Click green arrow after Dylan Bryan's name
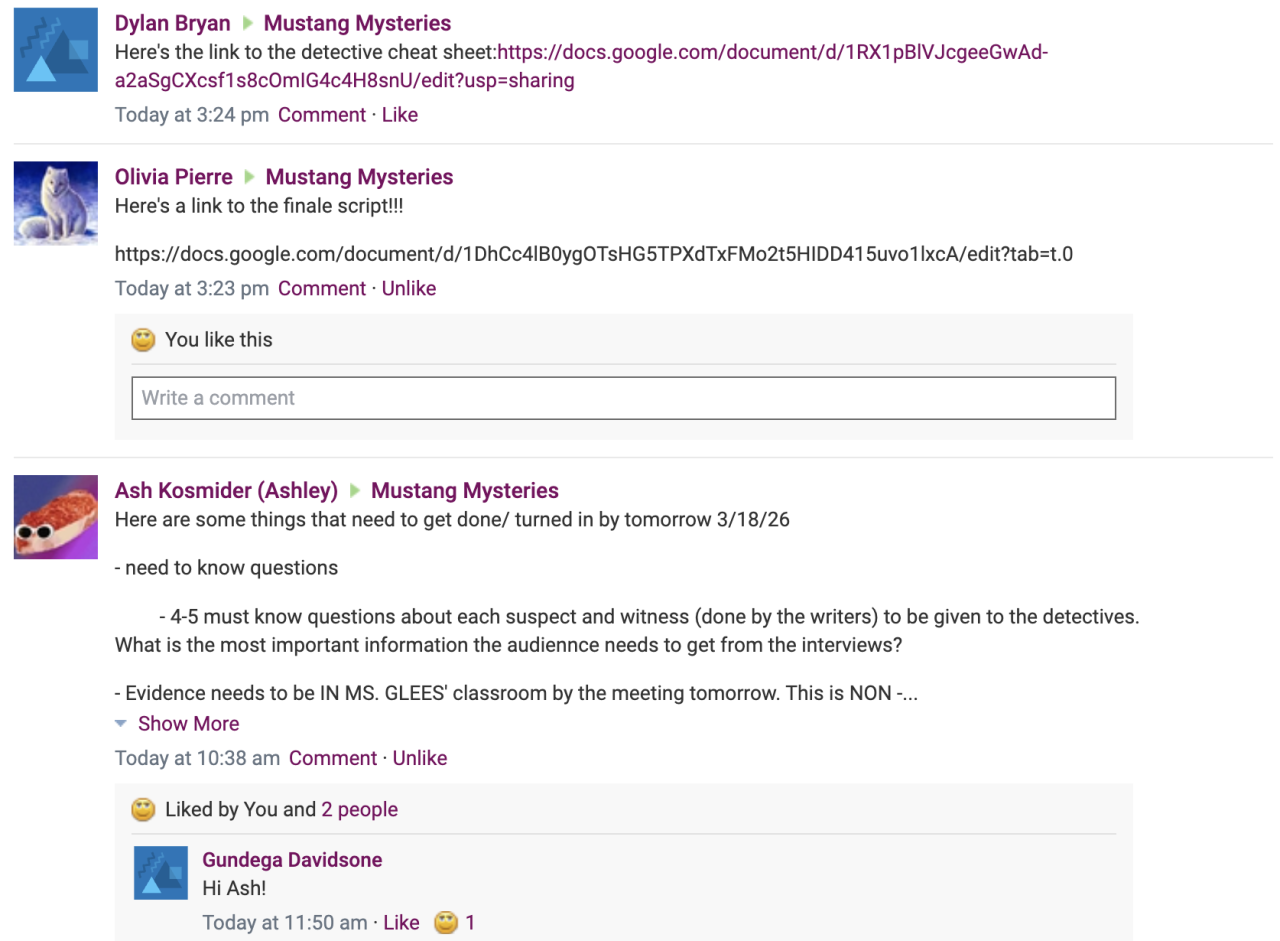 pyautogui.click(x=247, y=24)
